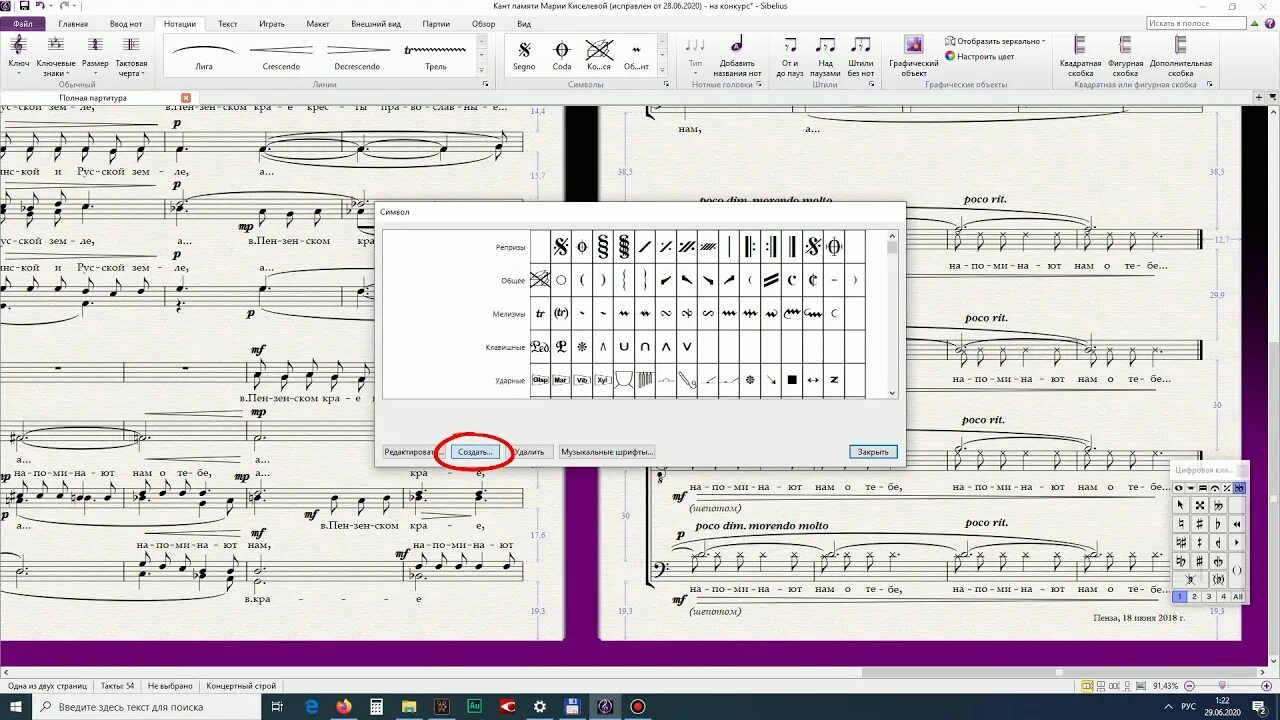The width and height of the screenshot is (1280, 720).
Task: Click Музыкальные шрифты... button
Action: [x=608, y=452]
